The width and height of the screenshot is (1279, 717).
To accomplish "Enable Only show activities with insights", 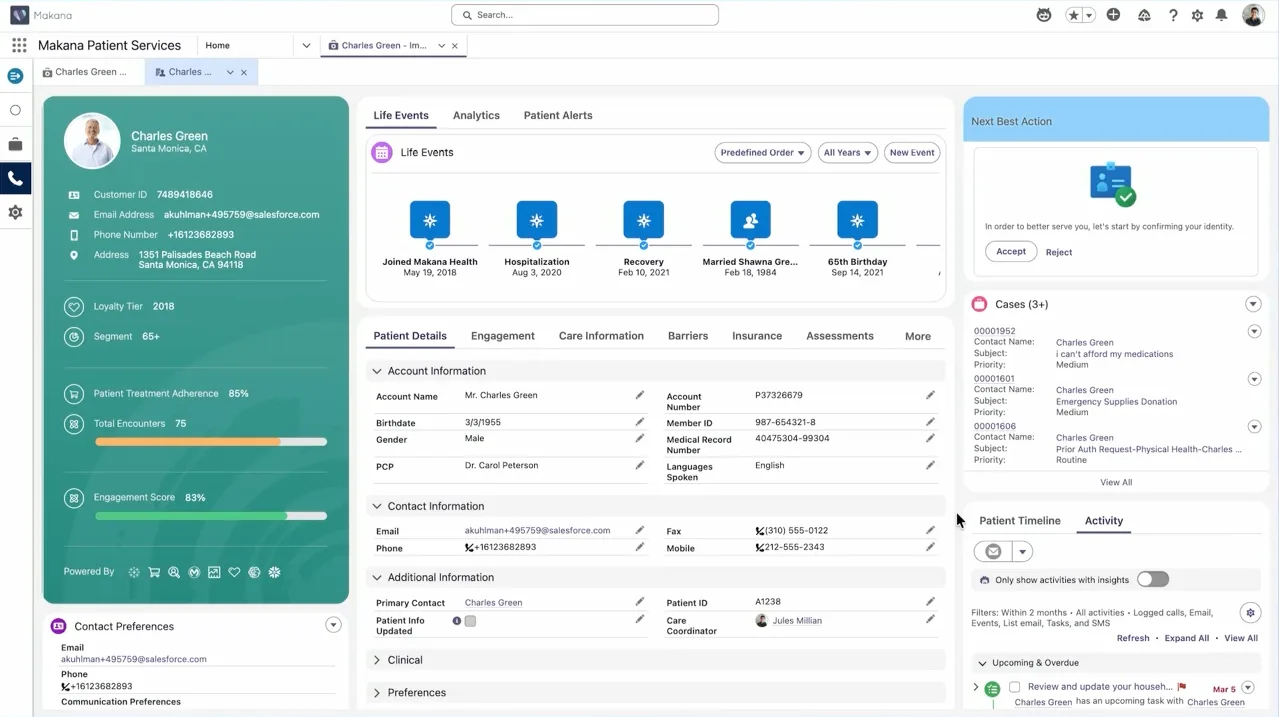I will [1152, 578].
